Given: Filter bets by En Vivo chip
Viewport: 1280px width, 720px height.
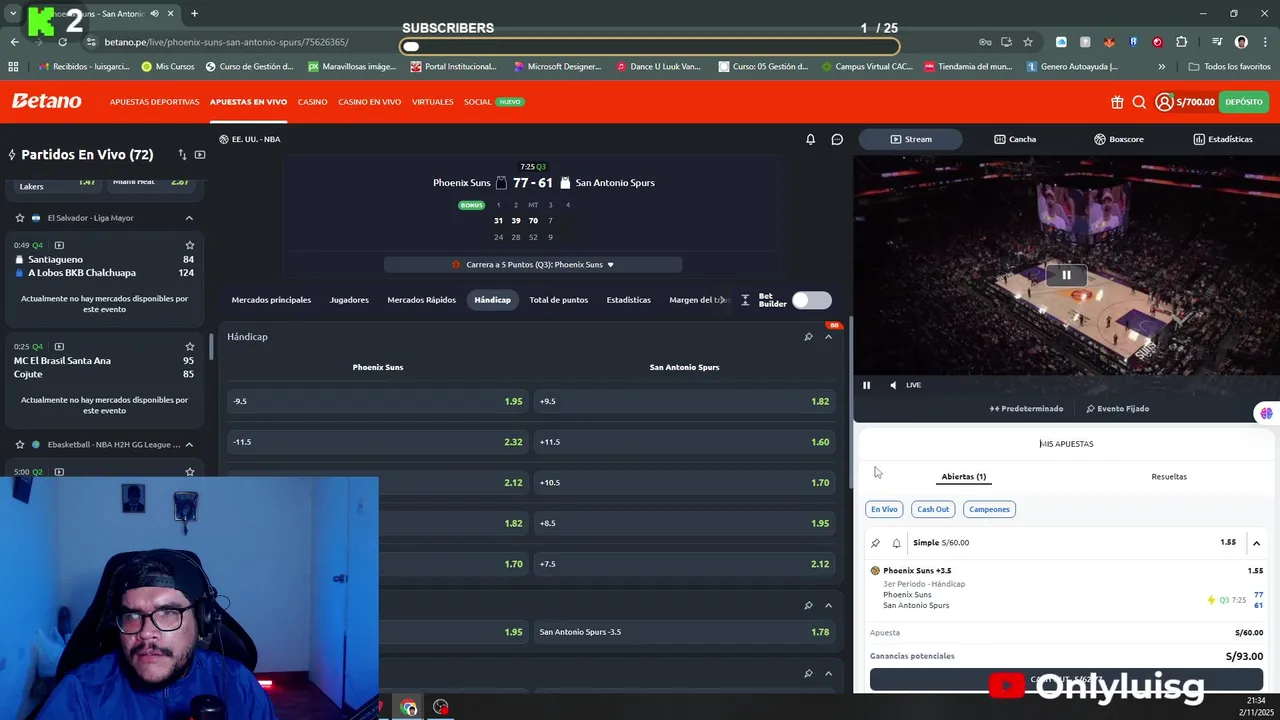Looking at the screenshot, I should click(884, 509).
